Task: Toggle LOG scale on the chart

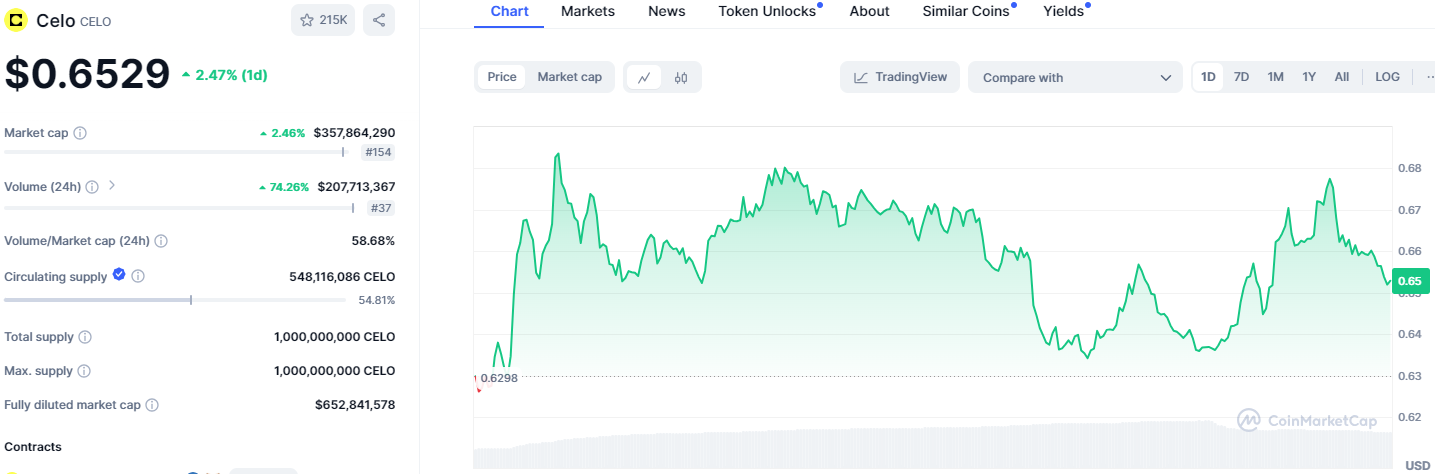Action: click(x=1387, y=77)
